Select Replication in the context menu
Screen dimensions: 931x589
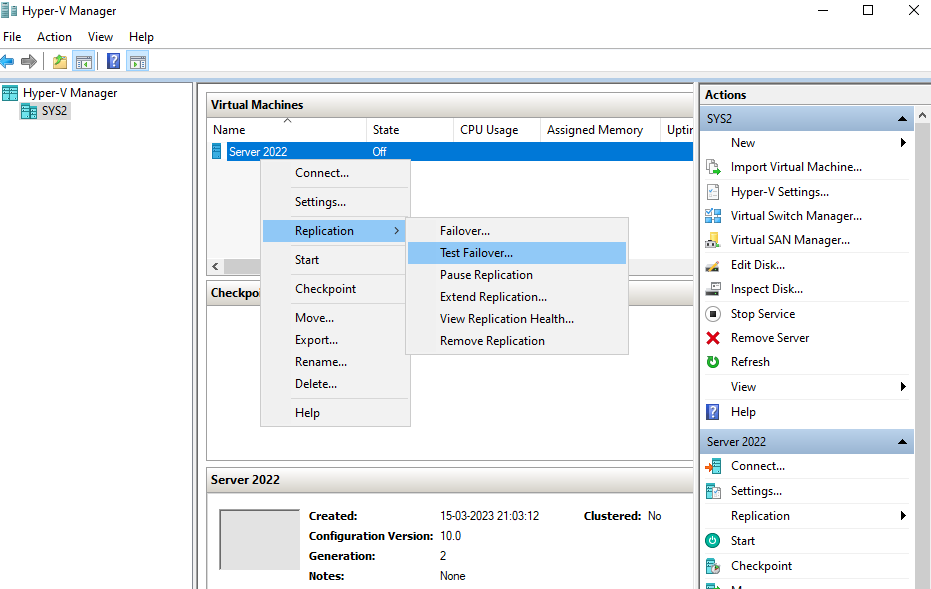pos(334,231)
